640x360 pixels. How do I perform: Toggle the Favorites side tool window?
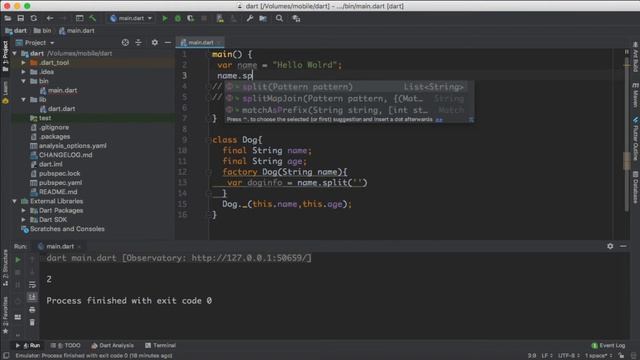point(5,315)
